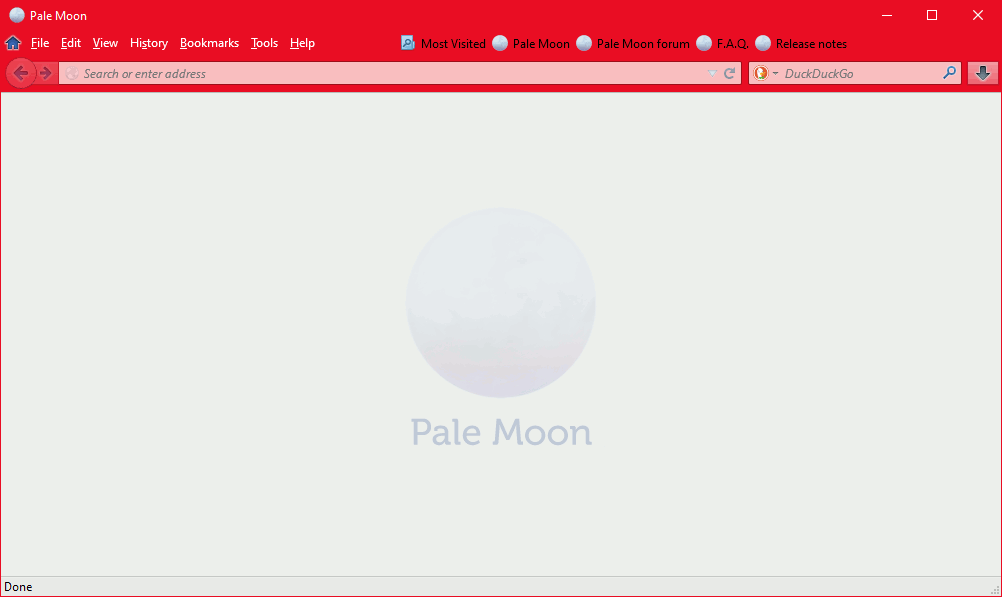
Task: Open the History menu
Action: pyautogui.click(x=149, y=43)
